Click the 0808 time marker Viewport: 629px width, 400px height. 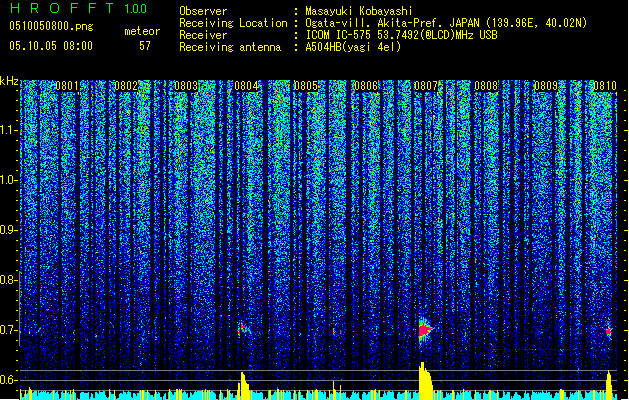(x=486, y=86)
